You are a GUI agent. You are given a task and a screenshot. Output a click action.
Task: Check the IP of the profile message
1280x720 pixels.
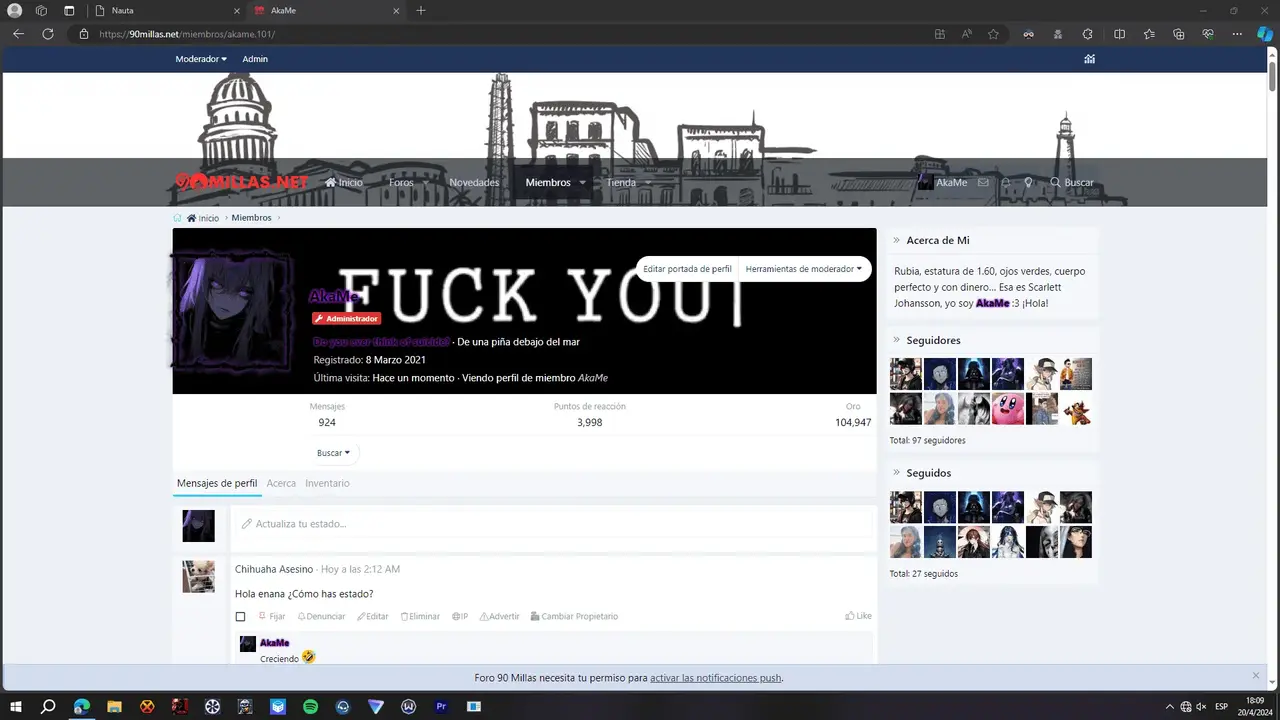coord(460,616)
